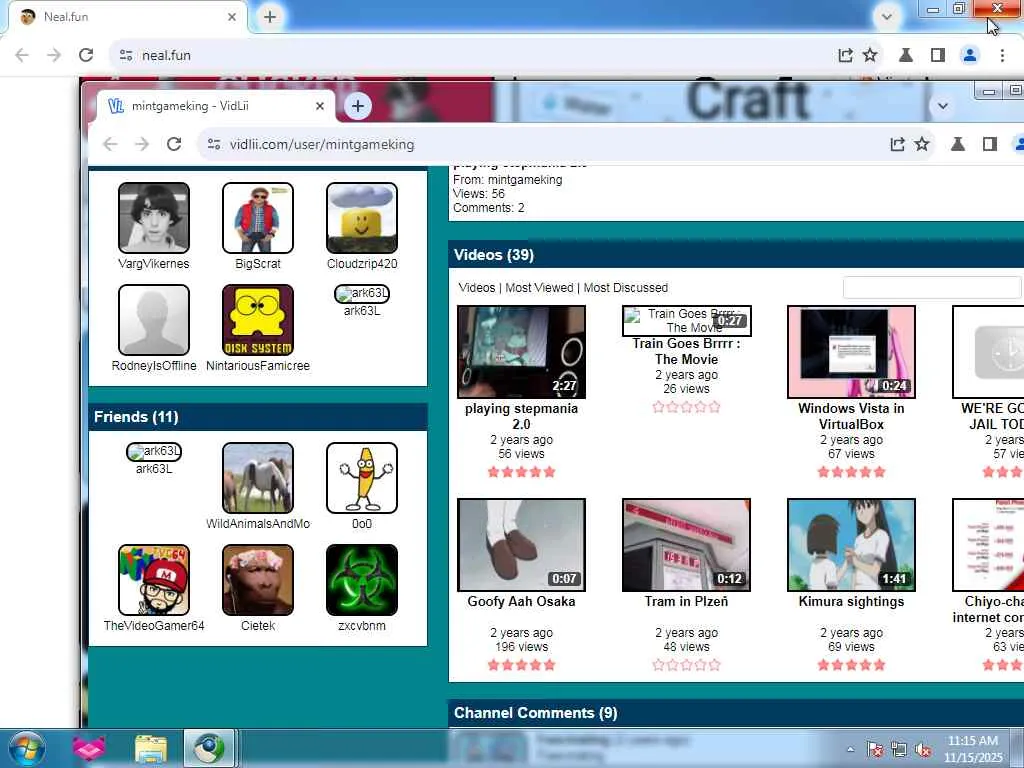
Task: Open Action Center flag tray icon
Action: point(875,750)
